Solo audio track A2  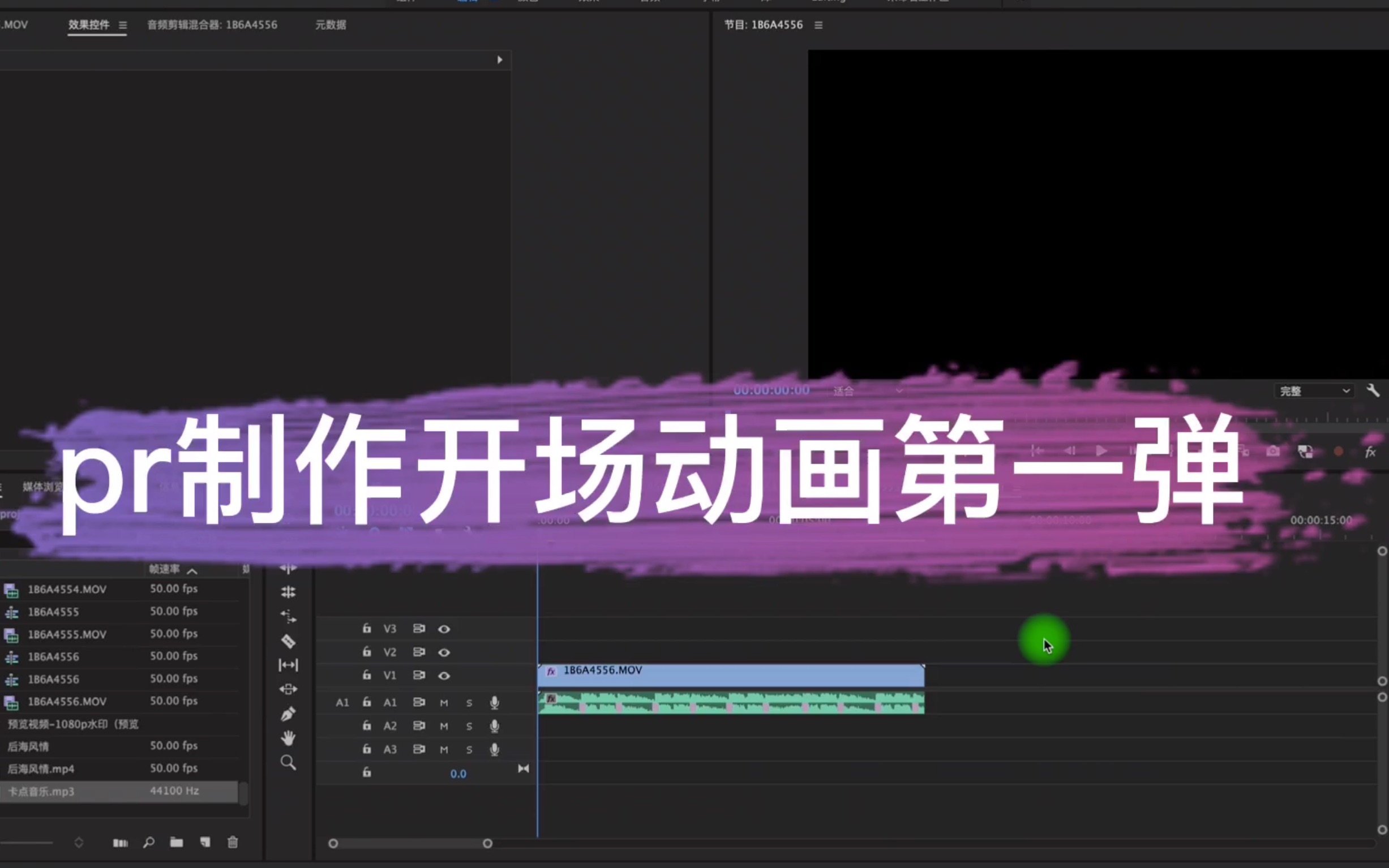click(469, 725)
